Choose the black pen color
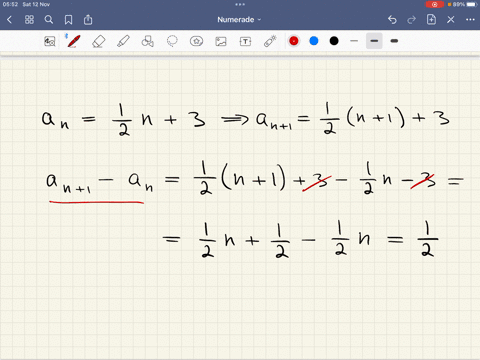The image size is (480, 360). (x=334, y=41)
